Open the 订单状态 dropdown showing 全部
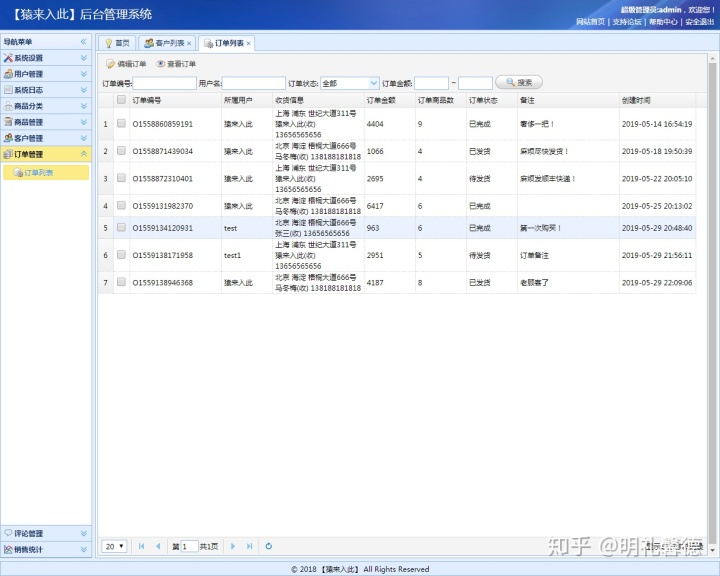The height and width of the screenshot is (576, 720). pos(374,83)
